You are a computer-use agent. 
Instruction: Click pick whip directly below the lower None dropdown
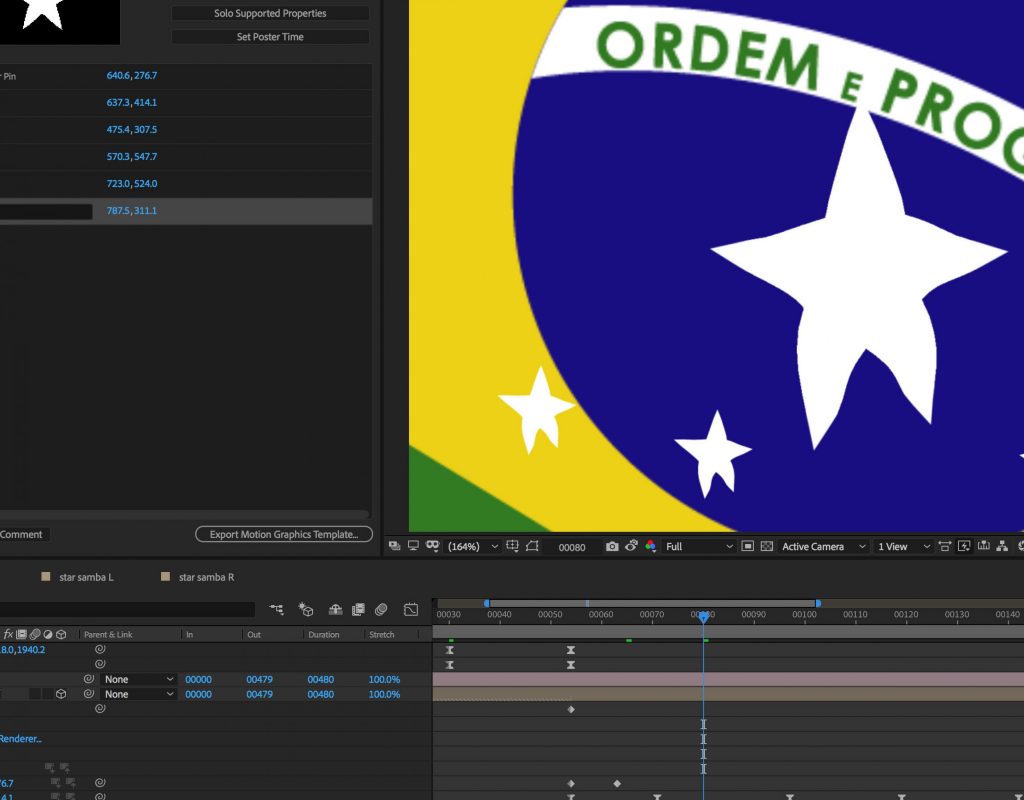[x=100, y=709]
